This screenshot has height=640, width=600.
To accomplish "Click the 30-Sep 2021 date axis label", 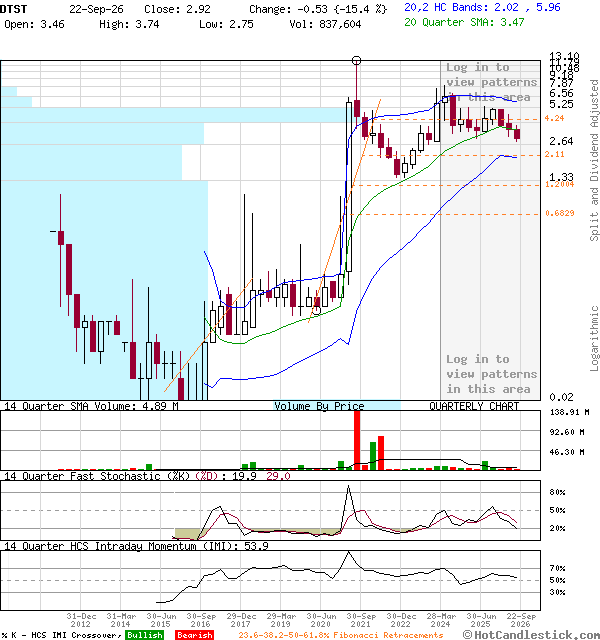I will point(361,620).
